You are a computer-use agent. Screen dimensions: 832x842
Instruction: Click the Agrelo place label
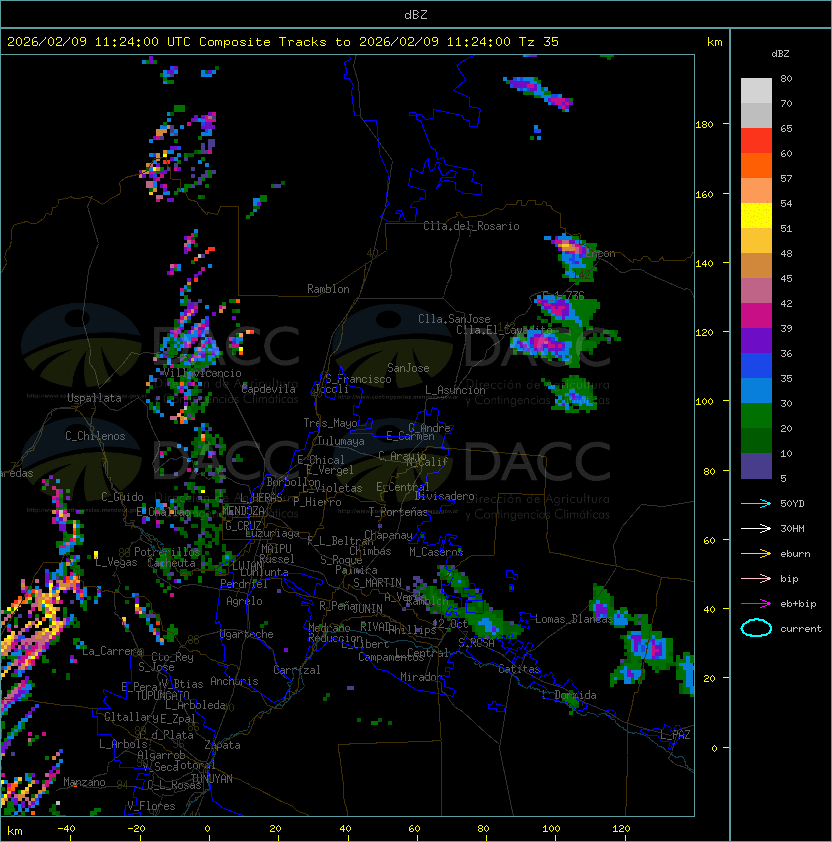244,601
